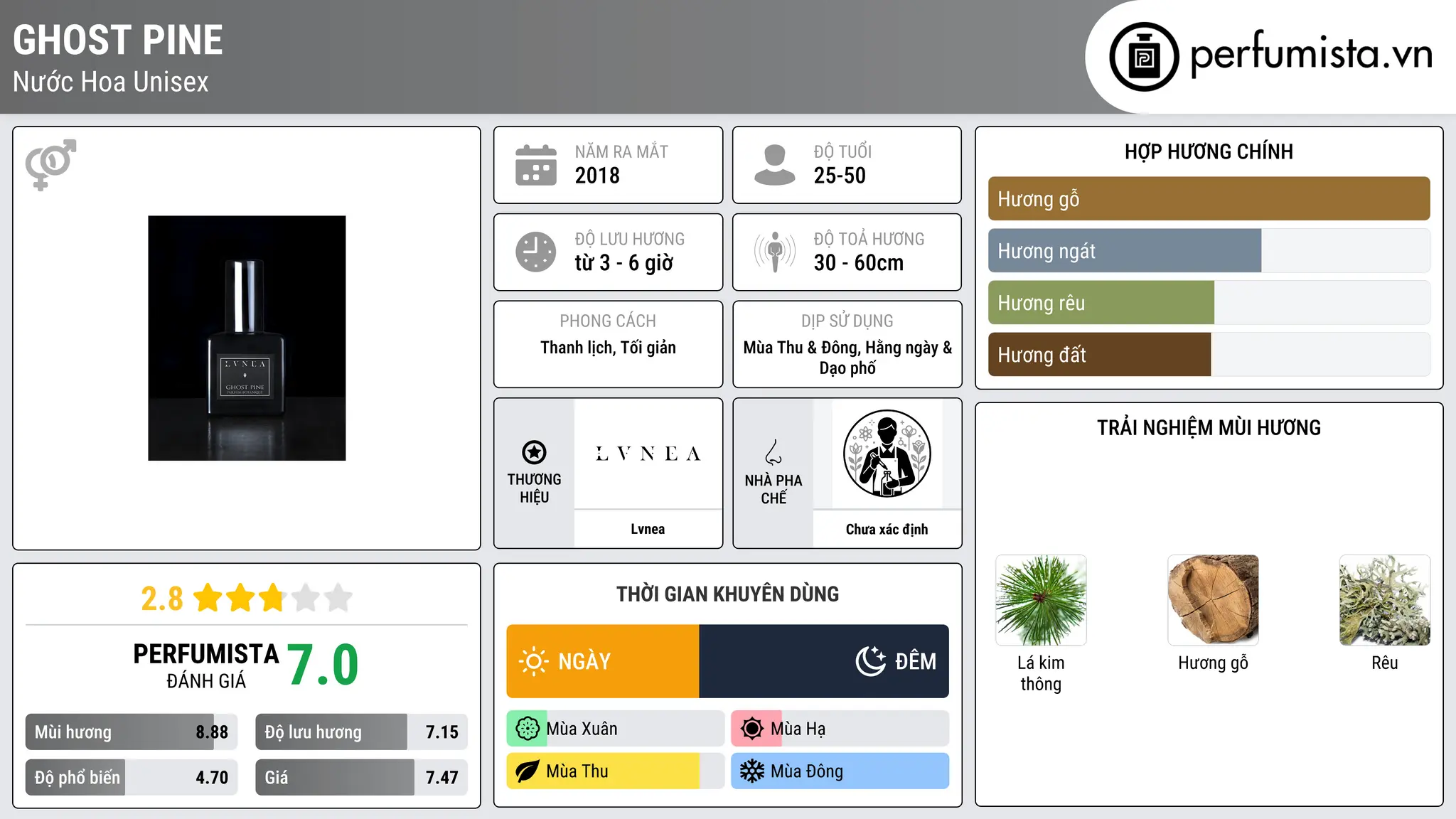The height and width of the screenshot is (819, 1456).
Task: Click the sun icon next to NGÀY
Action: [x=533, y=661]
